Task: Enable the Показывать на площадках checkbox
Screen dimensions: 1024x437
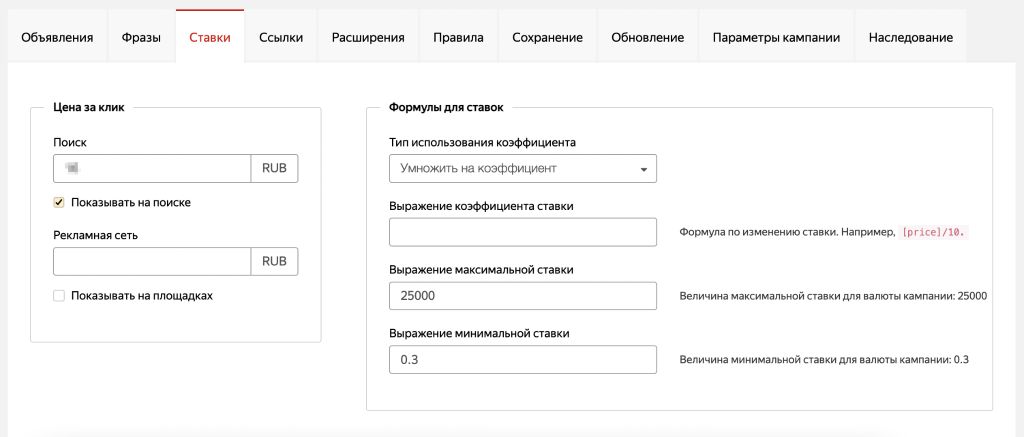Action: [59, 296]
